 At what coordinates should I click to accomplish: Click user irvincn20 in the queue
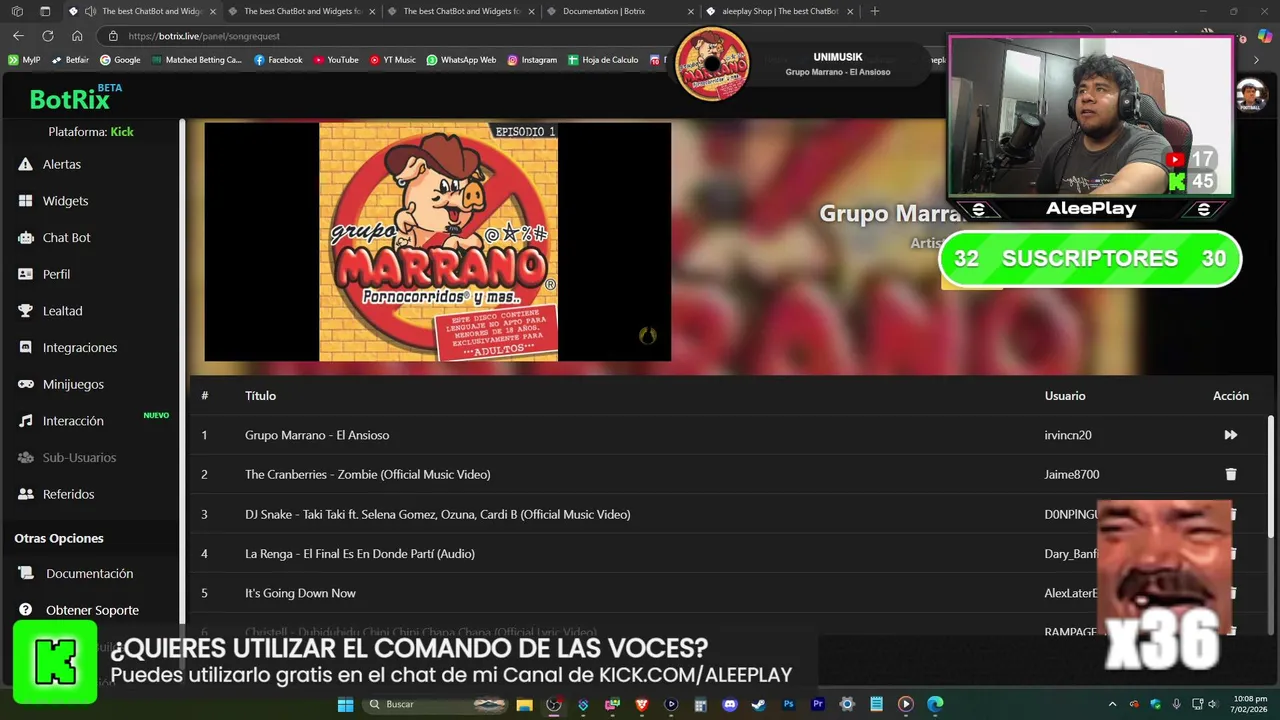(1067, 435)
